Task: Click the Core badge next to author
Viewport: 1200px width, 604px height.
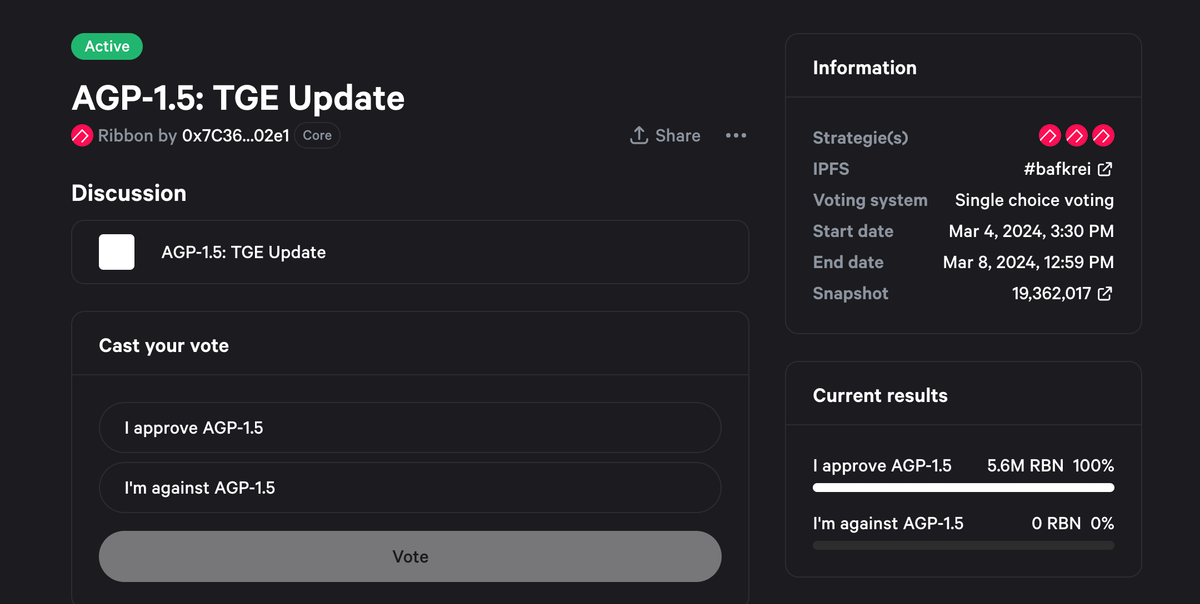Action: [x=317, y=135]
